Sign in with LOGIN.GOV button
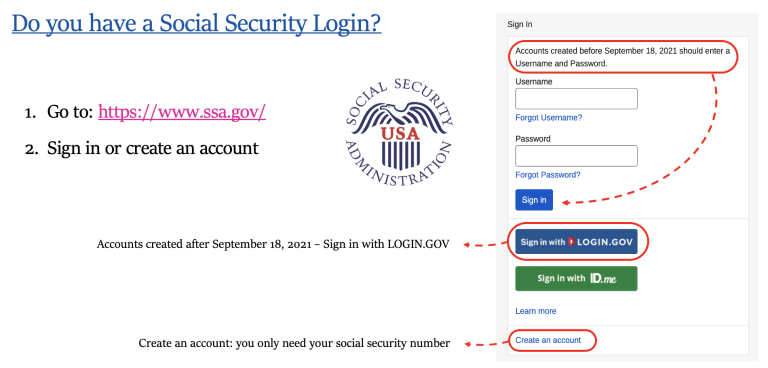The width and height of the screenshot is (768, 368). pyautogui.click(x=576, y=242)
